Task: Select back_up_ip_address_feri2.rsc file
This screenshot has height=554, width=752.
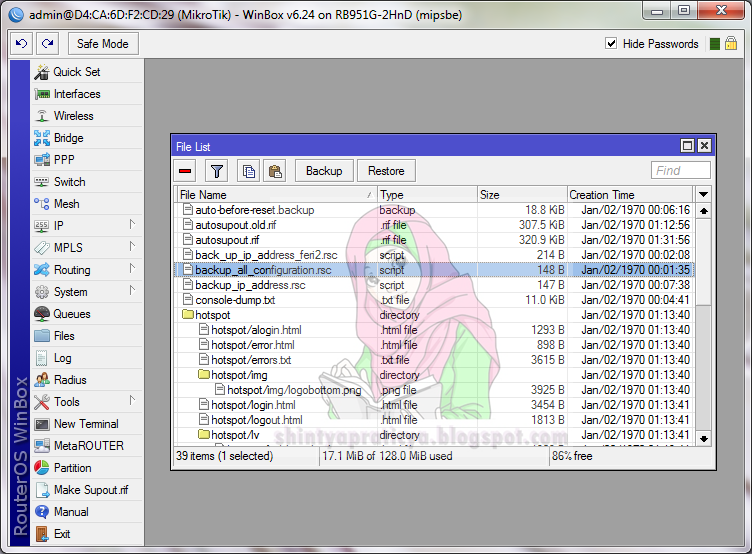Action: (x=434, y=255)
